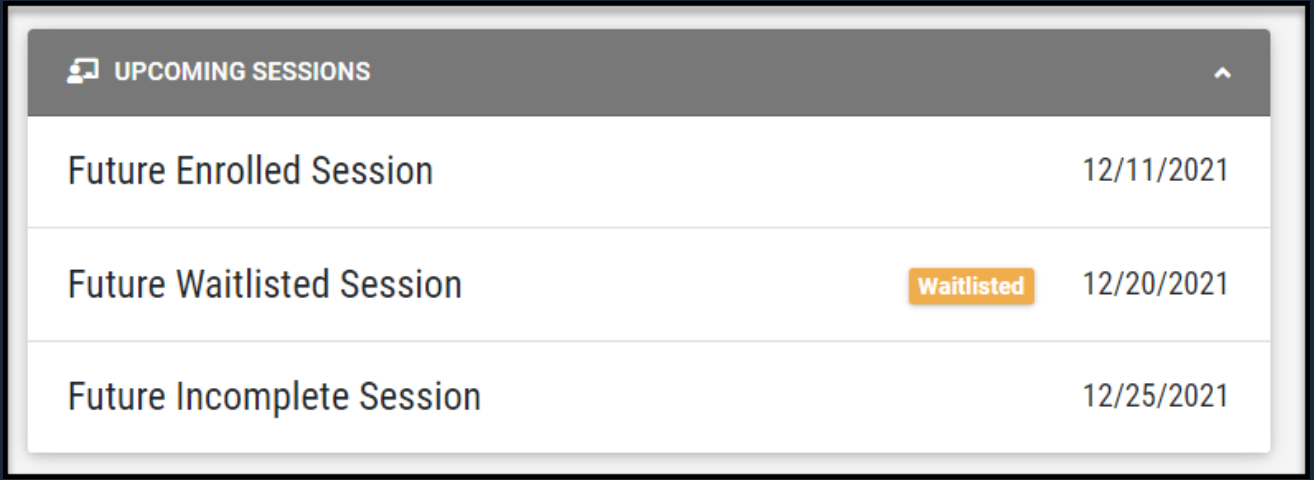This screenshot has width=1314, height=480.
Task: Open Future Enrolled Session
Action: [x=250, y=171]
